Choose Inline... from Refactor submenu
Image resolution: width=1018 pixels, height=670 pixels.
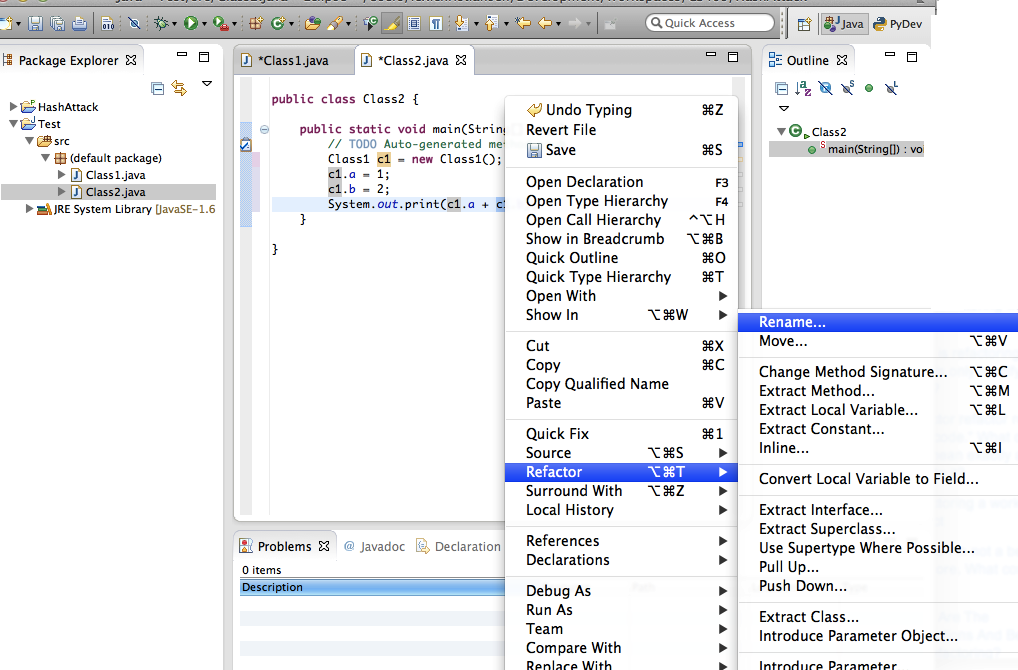(878, 448)
